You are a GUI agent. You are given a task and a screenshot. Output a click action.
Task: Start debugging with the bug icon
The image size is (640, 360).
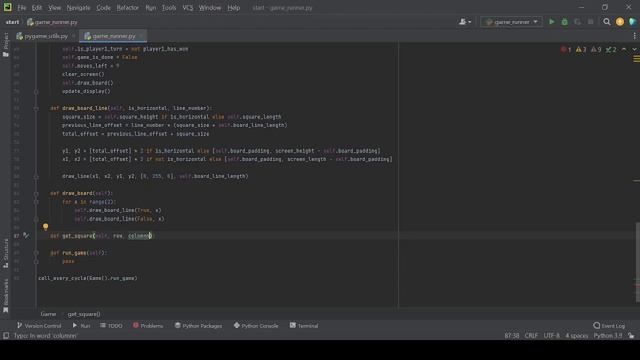564,22
